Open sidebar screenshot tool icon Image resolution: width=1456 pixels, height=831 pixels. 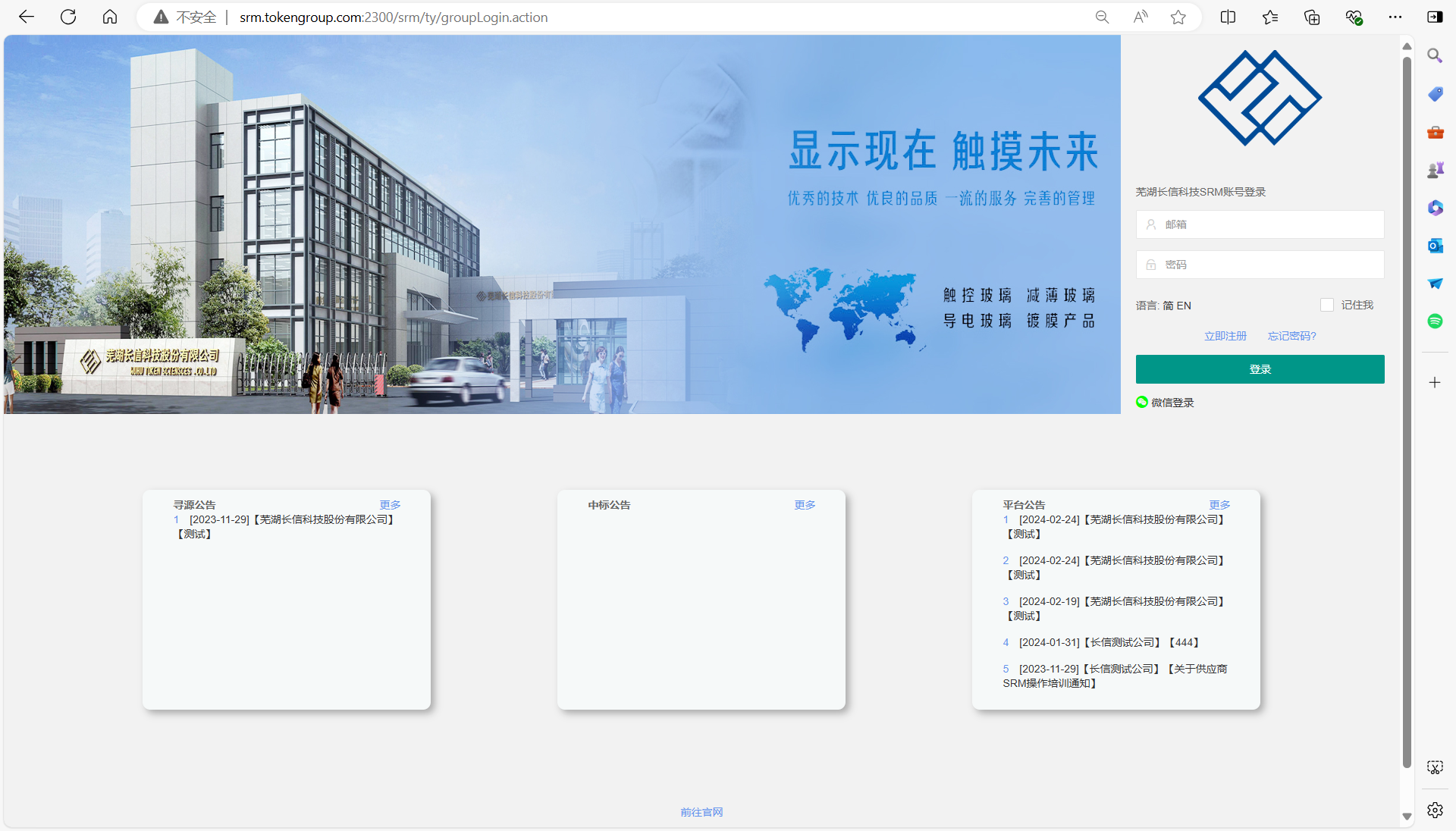[x=1435, y=767]
